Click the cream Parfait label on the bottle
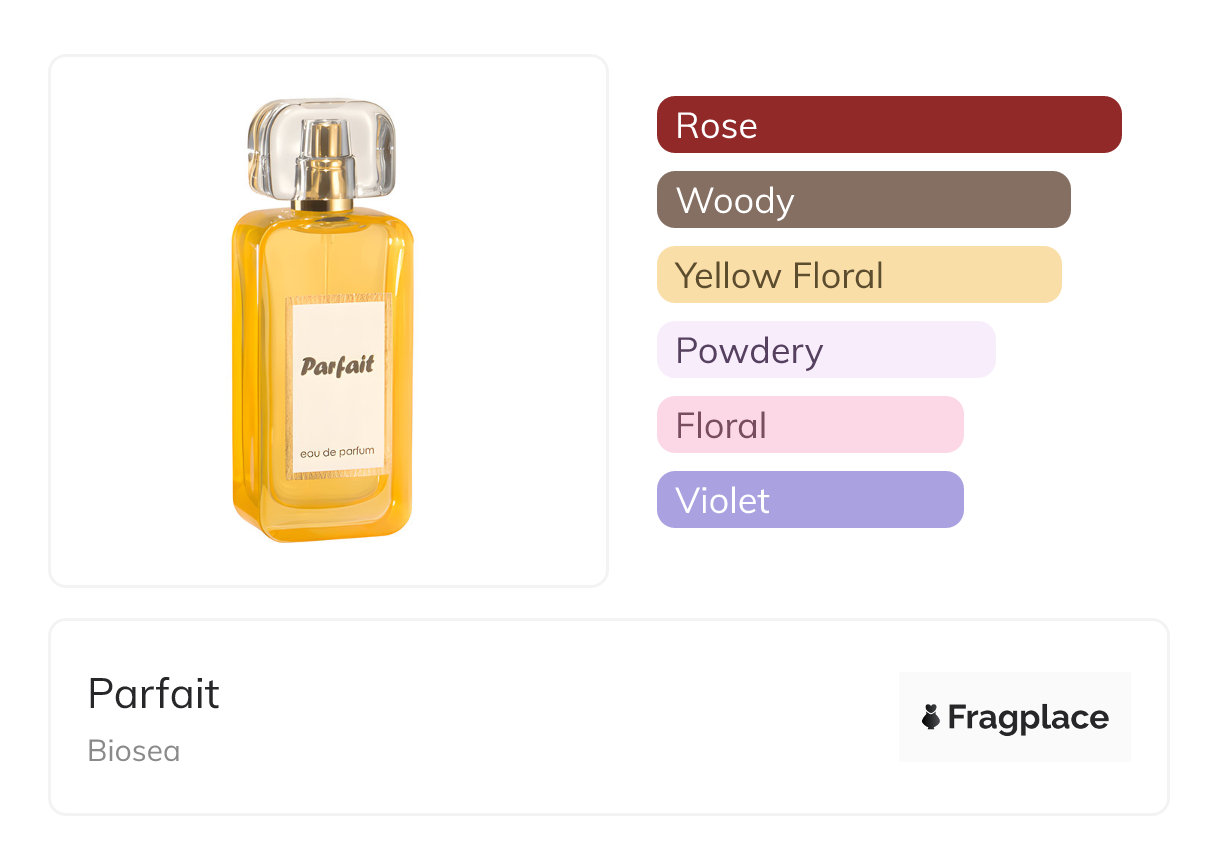 pos(337,385)
